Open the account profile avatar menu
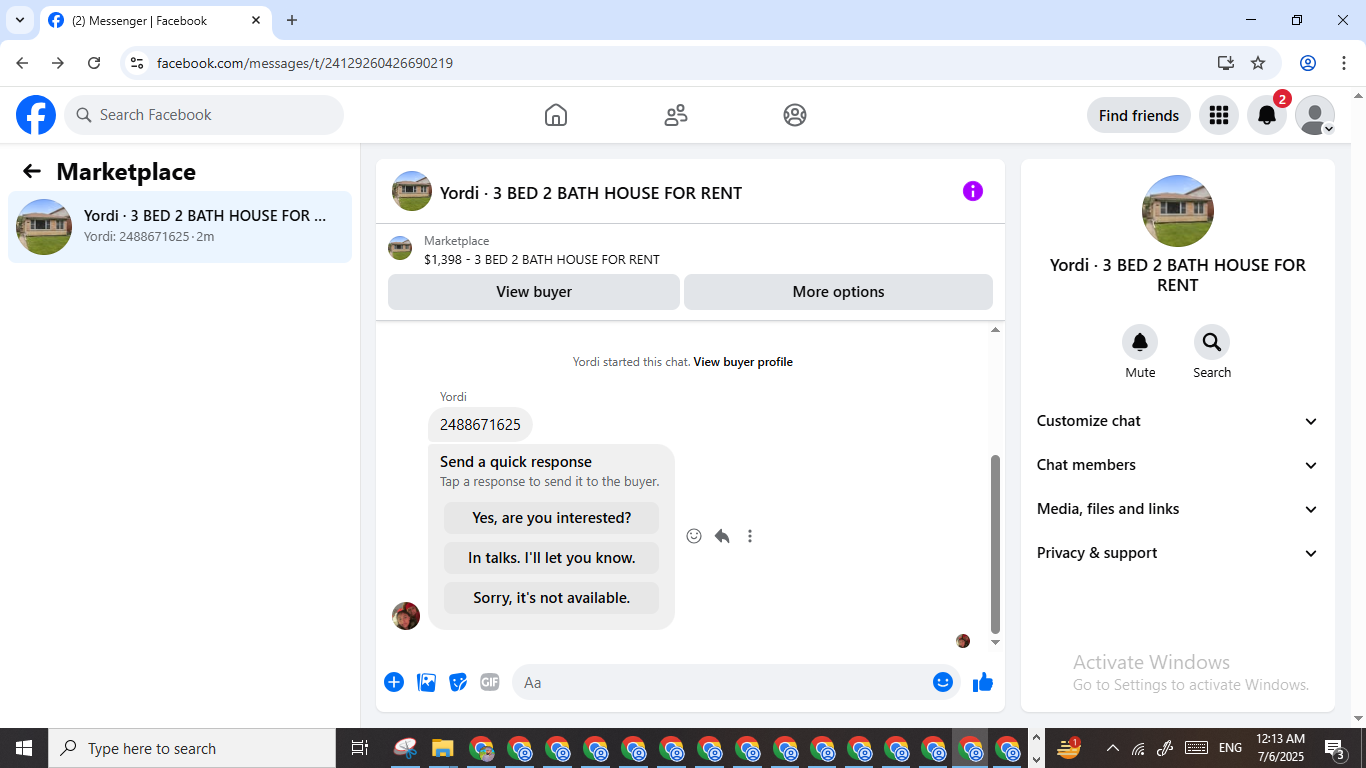The height and width of the screenshot is (768, 1366). coord(1314,115)
